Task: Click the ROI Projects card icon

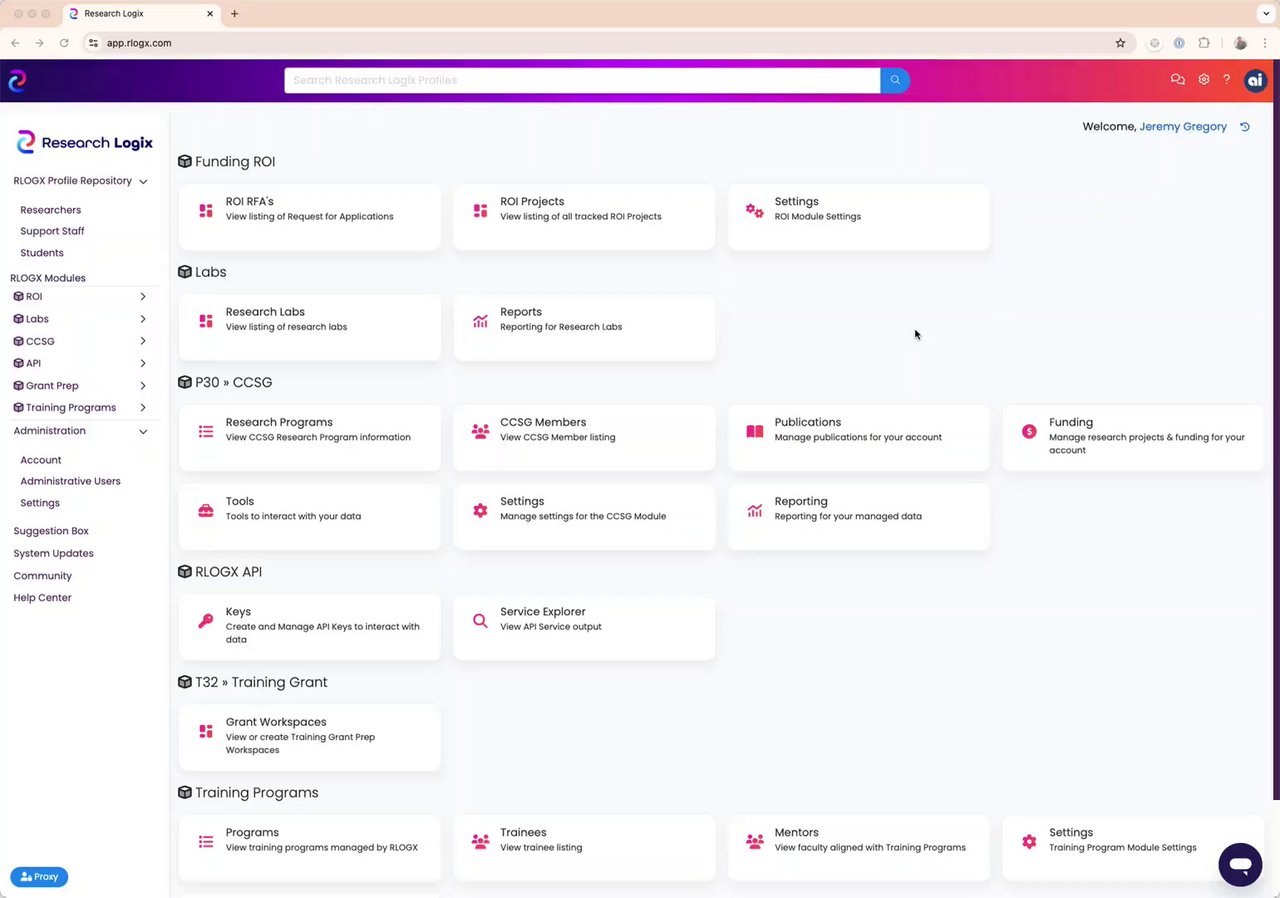Action: (x=480, y=211)
